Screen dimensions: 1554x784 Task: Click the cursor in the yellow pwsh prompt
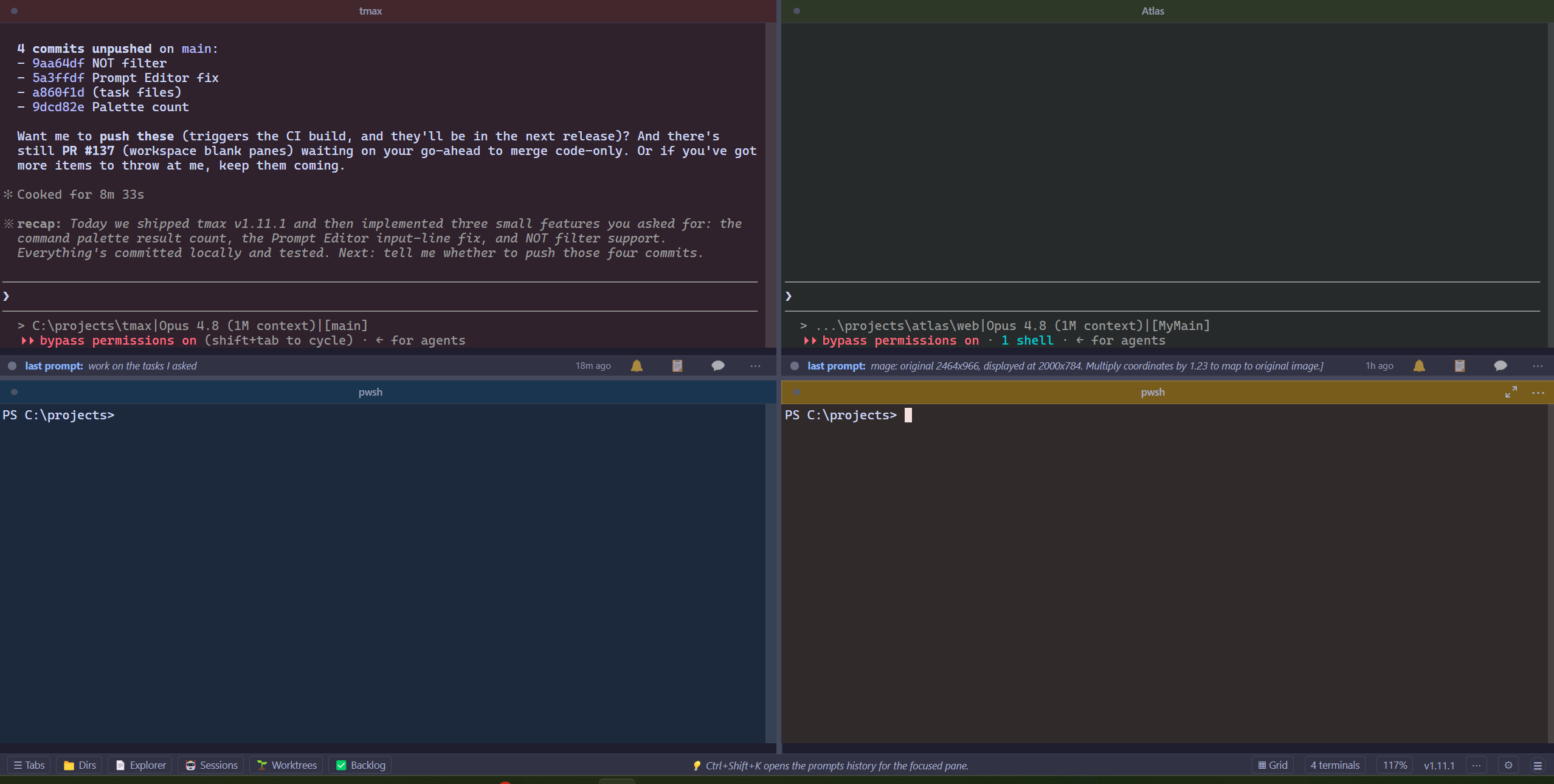tap(908, 415)
